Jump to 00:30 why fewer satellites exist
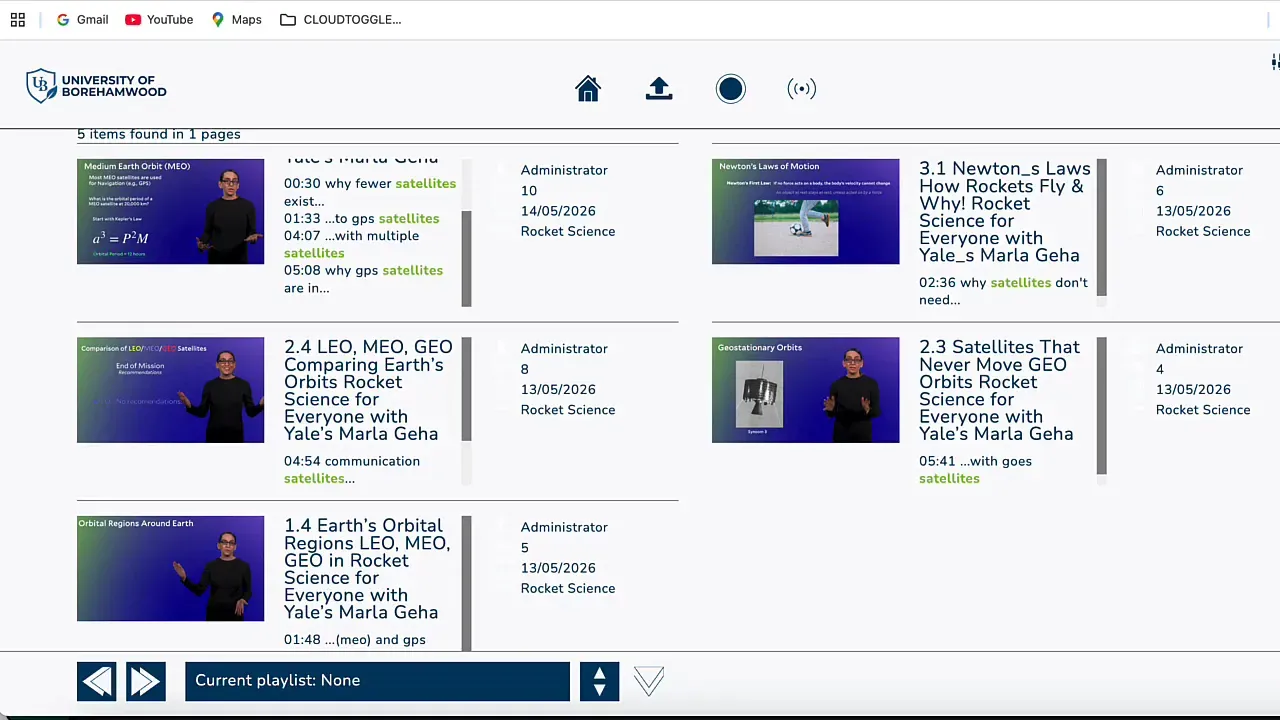Image resolution: width=1280 pixels, height=720 pixels. pos(370,192)
